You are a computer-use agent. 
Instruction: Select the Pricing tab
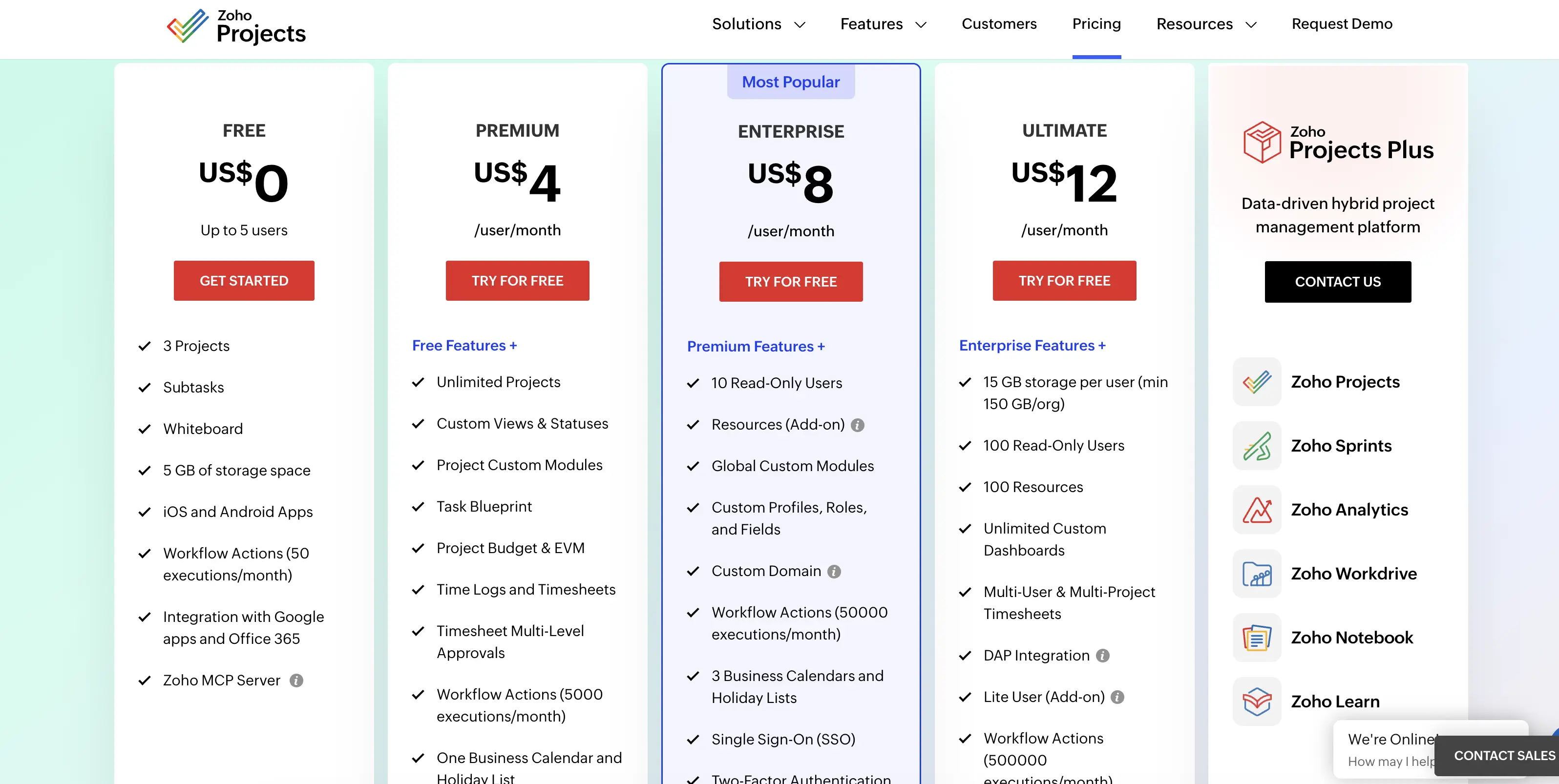[x=1096, y=23]
